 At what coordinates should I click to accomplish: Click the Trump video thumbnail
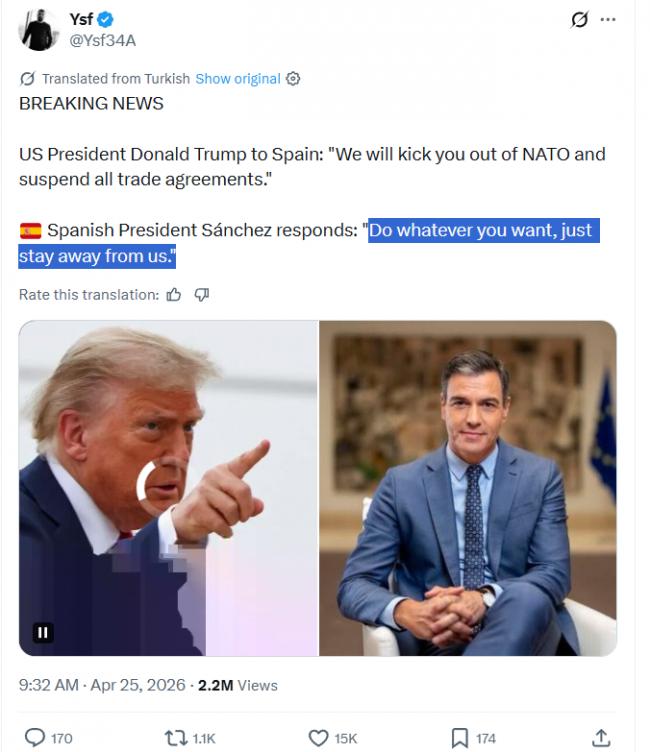tap(168, 488)
